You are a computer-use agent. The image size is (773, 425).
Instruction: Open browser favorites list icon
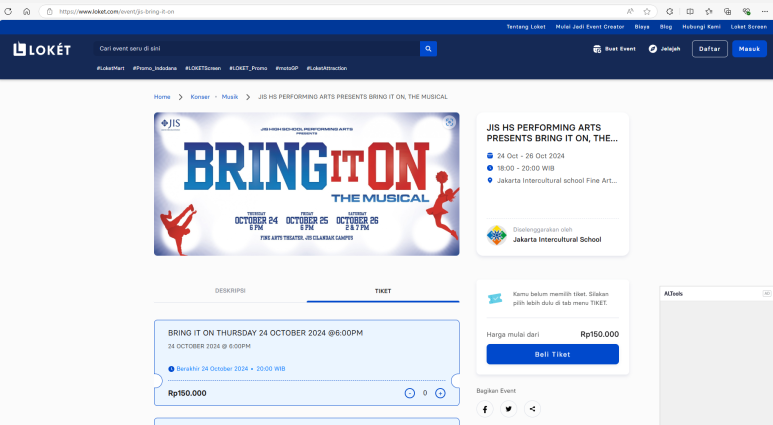coord(709,11)
